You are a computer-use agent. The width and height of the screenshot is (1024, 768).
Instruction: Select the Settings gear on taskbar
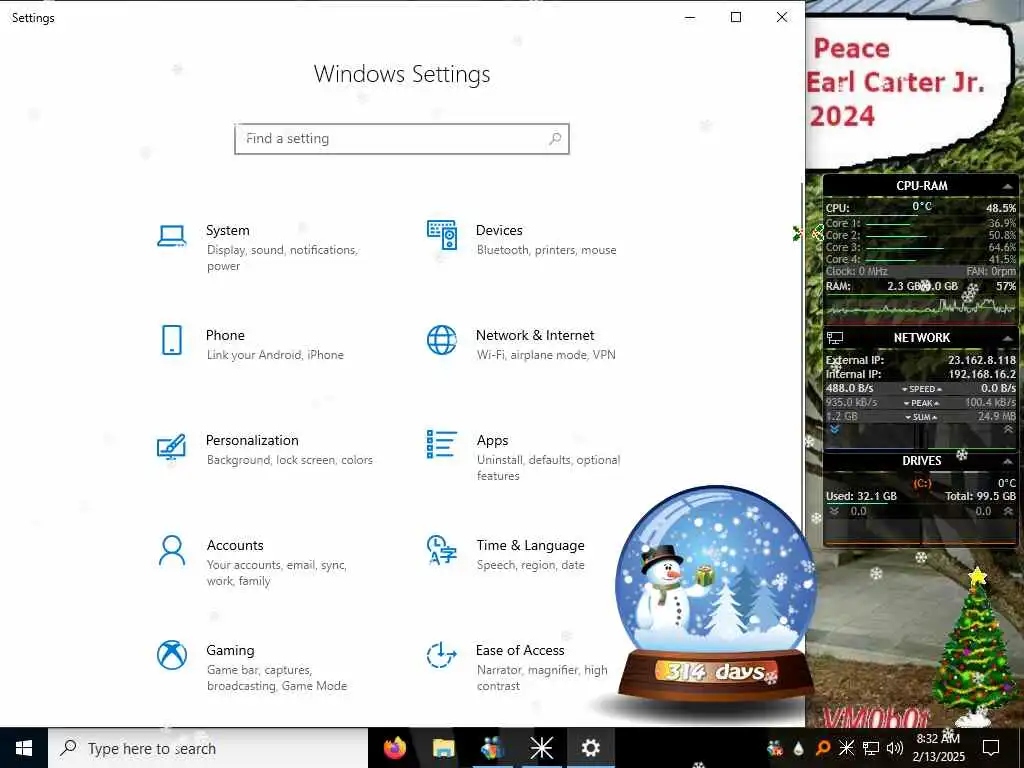pos(590,748)
